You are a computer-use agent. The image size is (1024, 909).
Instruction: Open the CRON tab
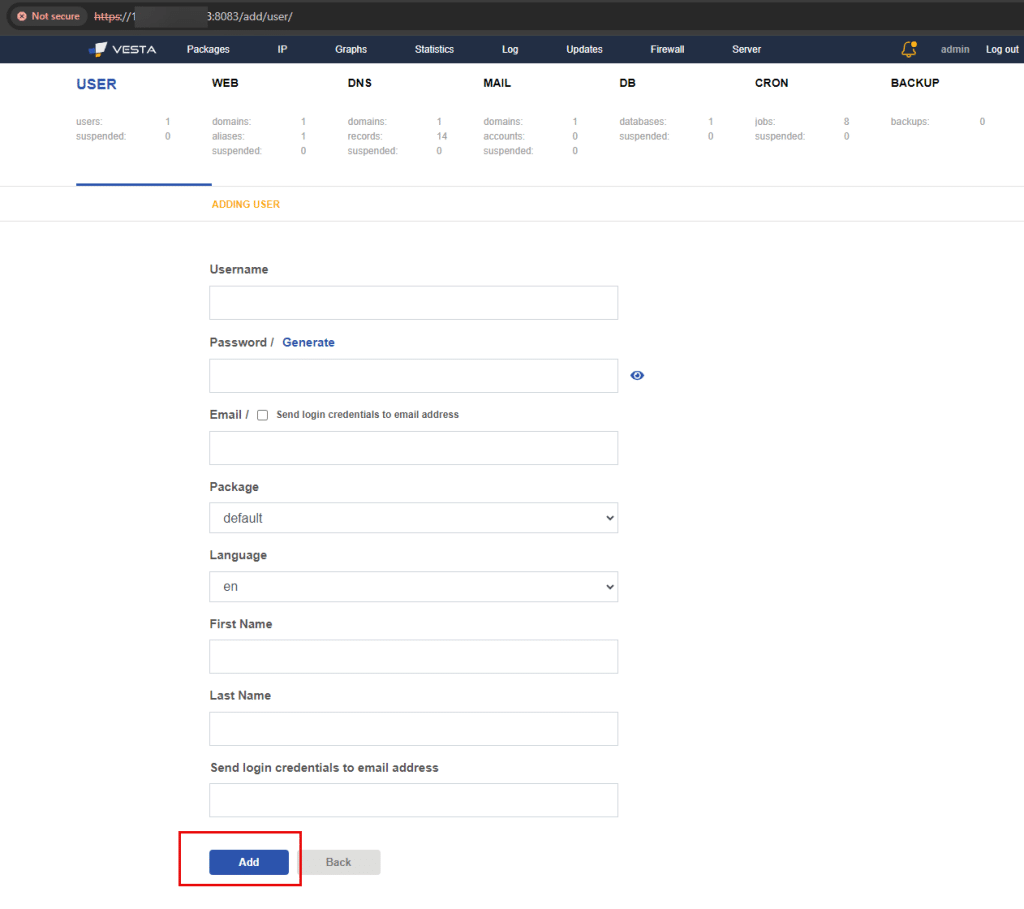coord(771,83)
